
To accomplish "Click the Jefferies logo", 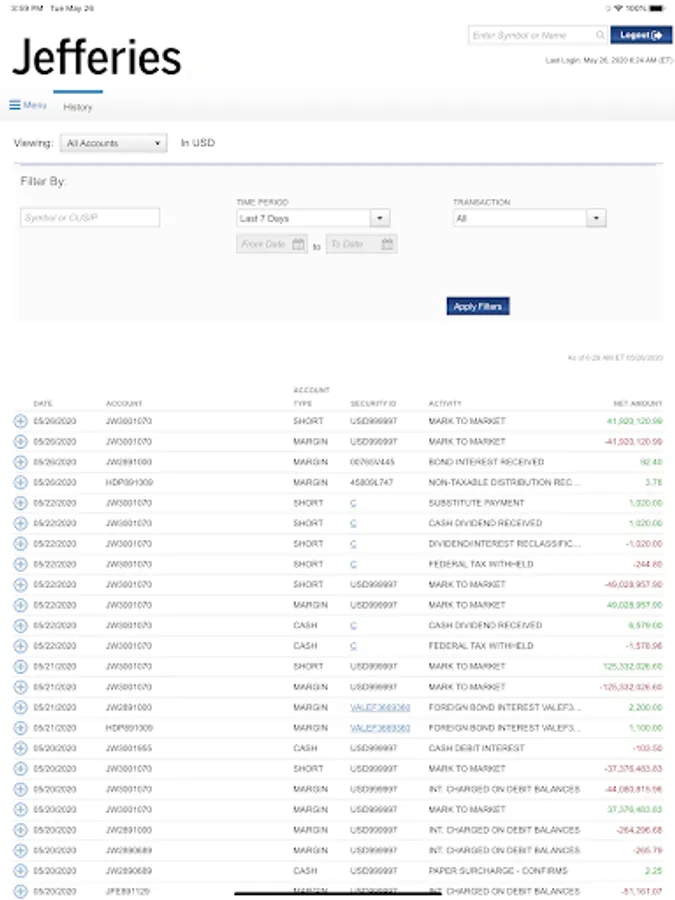I will (96, 57).
